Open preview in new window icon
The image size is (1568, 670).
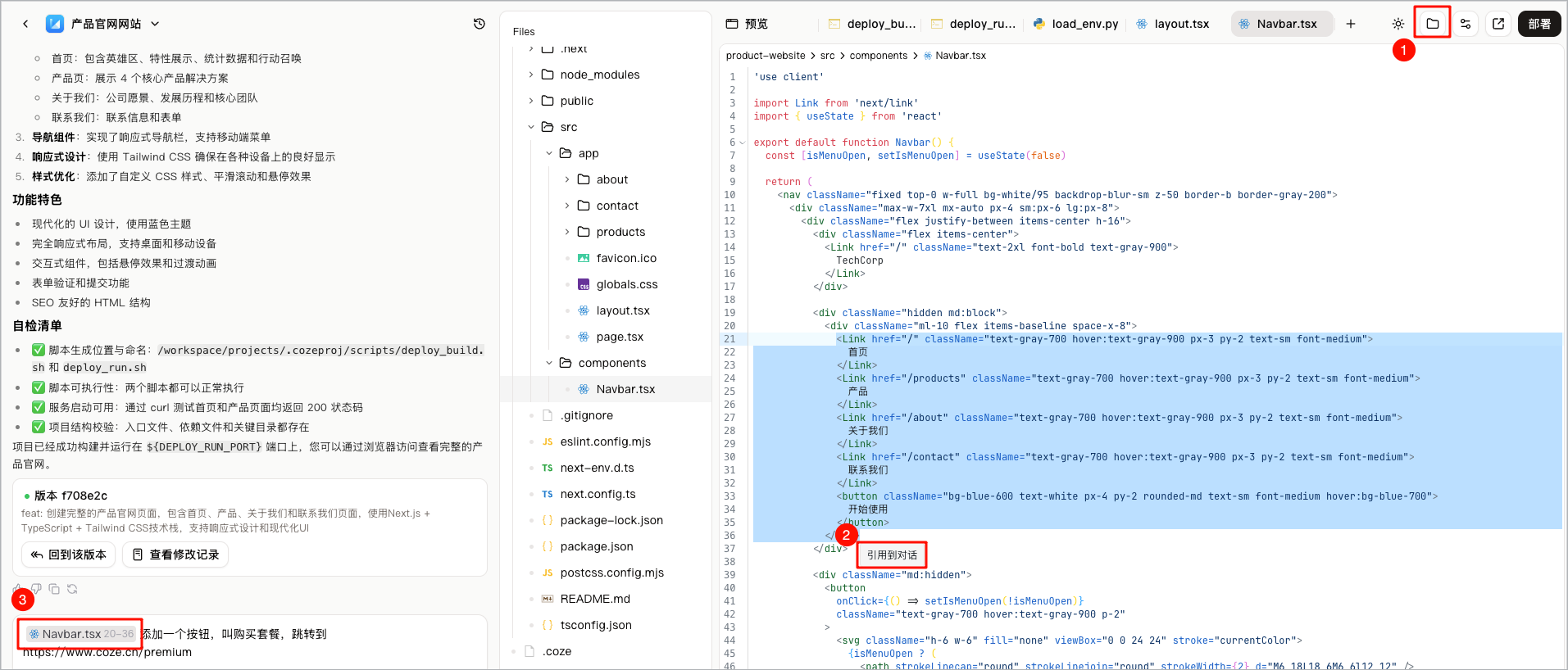[x=1498, y=24]
